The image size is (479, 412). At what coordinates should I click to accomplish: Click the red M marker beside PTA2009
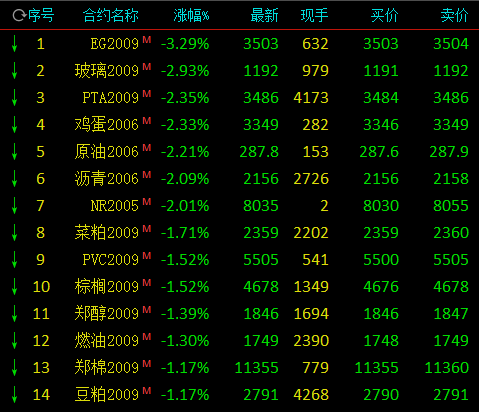coord(147,94)
